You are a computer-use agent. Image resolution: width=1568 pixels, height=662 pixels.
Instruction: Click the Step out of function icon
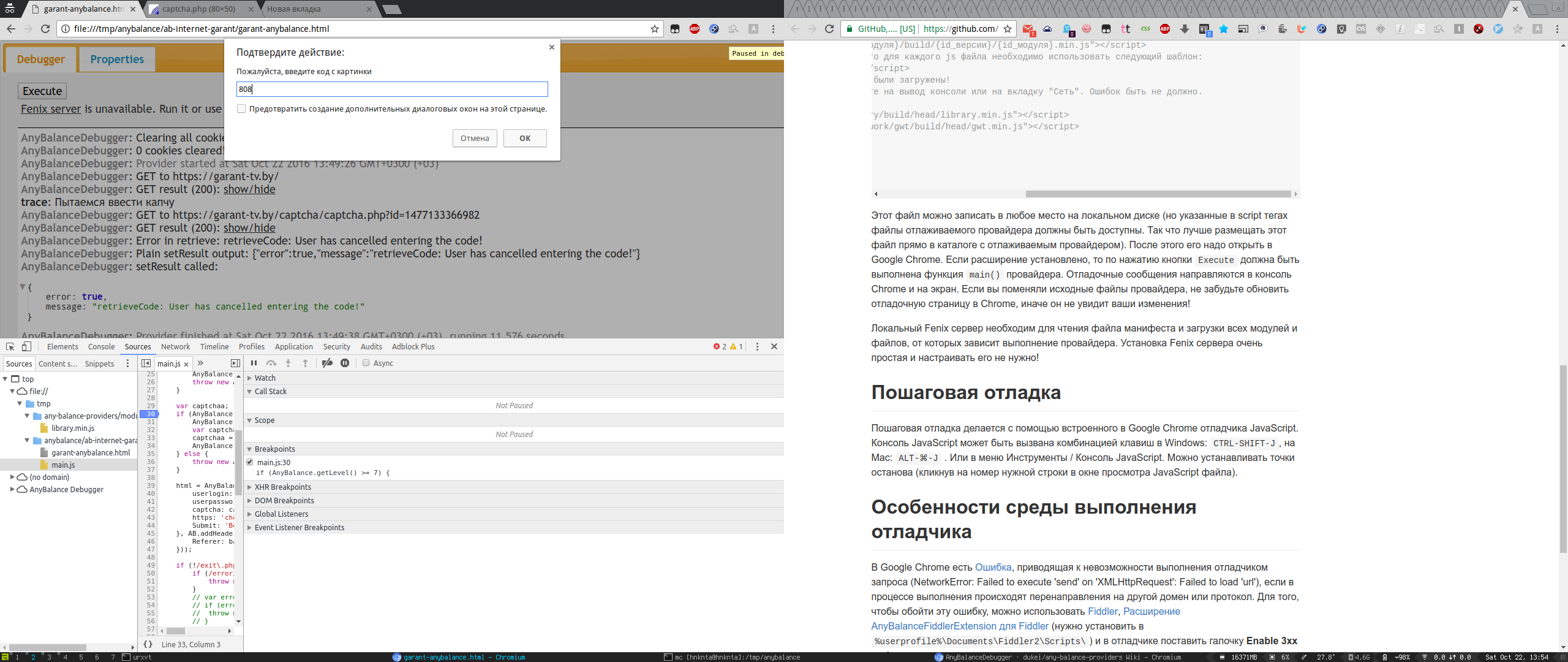pyautogui.click(x=305, y=363)
